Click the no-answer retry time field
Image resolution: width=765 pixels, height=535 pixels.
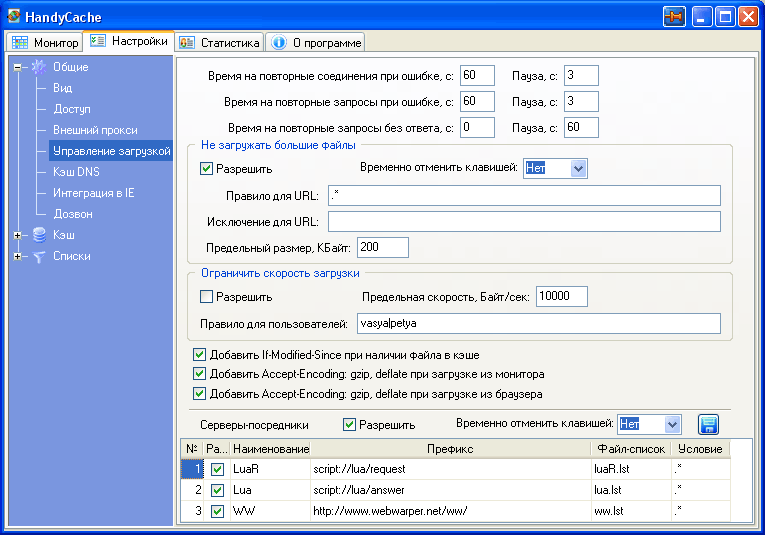coord(477,127)
